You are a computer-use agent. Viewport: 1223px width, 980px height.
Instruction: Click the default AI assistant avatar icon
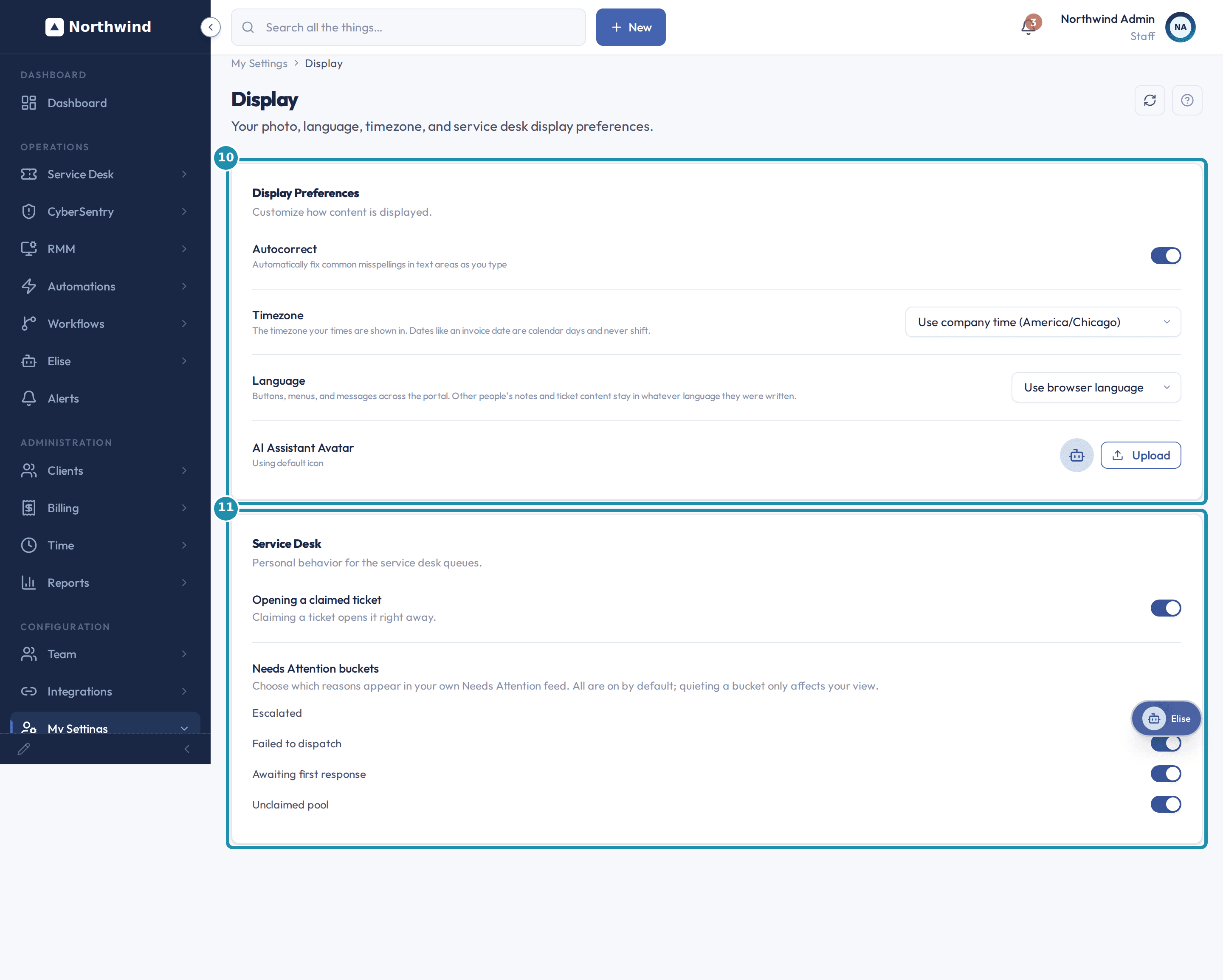point(1076,456)
